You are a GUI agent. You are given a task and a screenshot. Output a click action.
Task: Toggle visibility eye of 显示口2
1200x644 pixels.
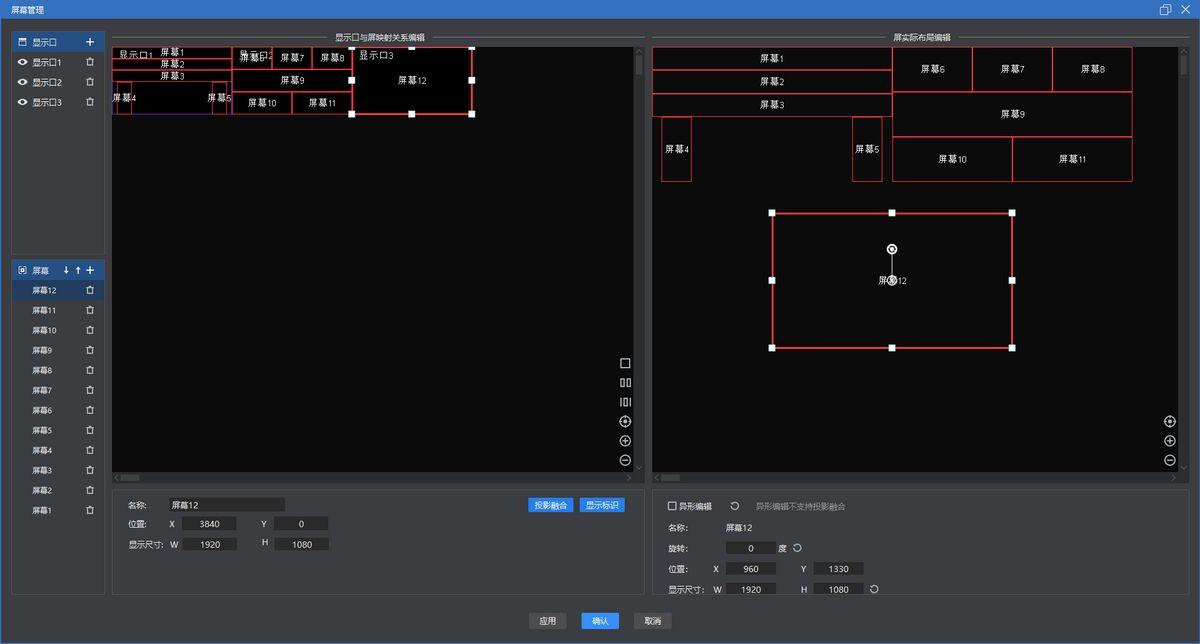23,82
